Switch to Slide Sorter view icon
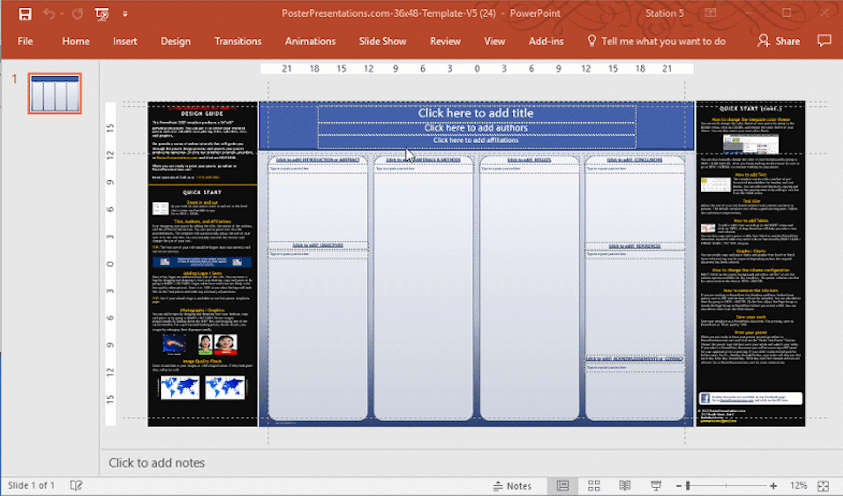Screen dimensions: 843x496 click(x=594, y=486)
